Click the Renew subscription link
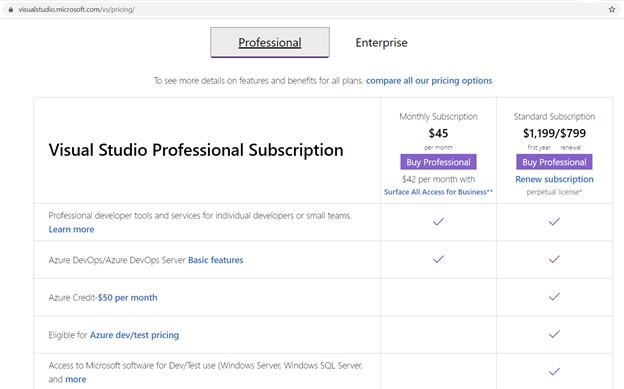Image resolution: width=624 pixels, height=389 pixels. pyautogui.click(x=554, y=179)
